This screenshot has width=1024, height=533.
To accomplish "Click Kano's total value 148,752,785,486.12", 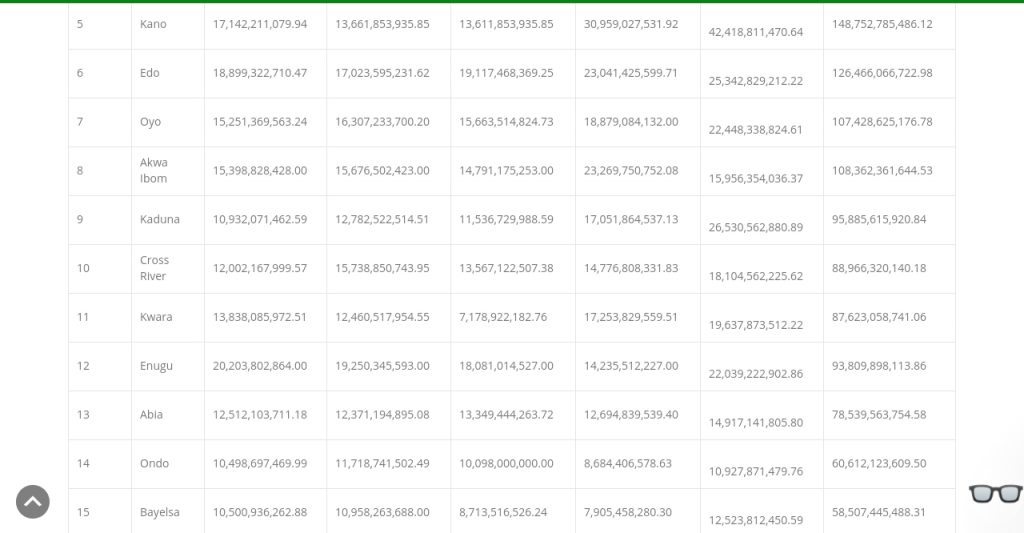I will coord(882,24).
